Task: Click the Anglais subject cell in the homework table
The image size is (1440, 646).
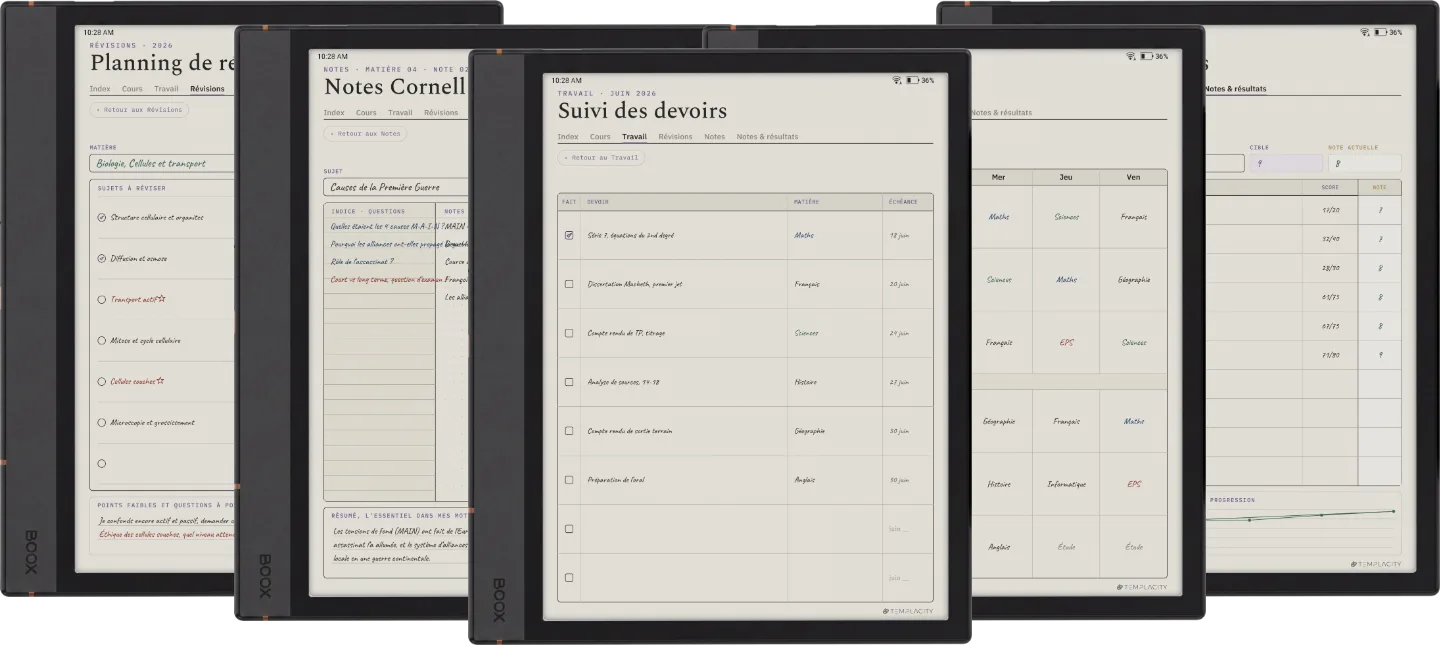Action: 834,480
